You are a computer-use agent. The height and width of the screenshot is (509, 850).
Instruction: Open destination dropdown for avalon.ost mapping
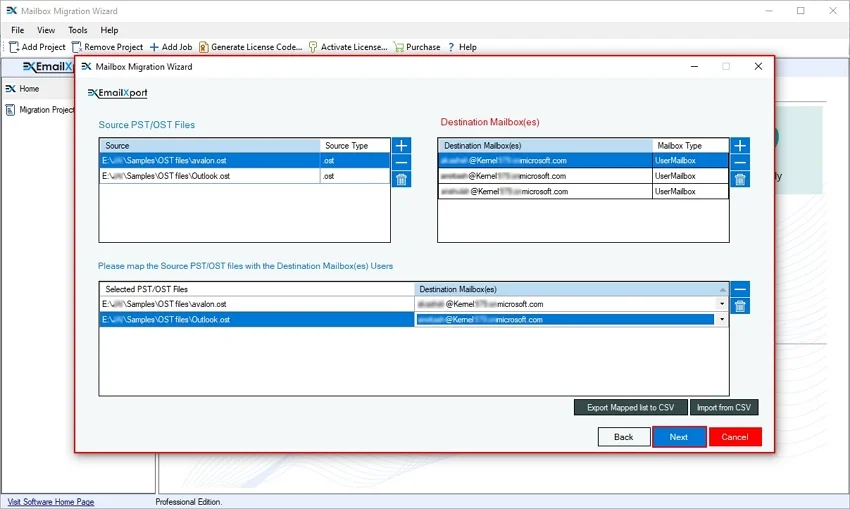[x=722, y=304]
